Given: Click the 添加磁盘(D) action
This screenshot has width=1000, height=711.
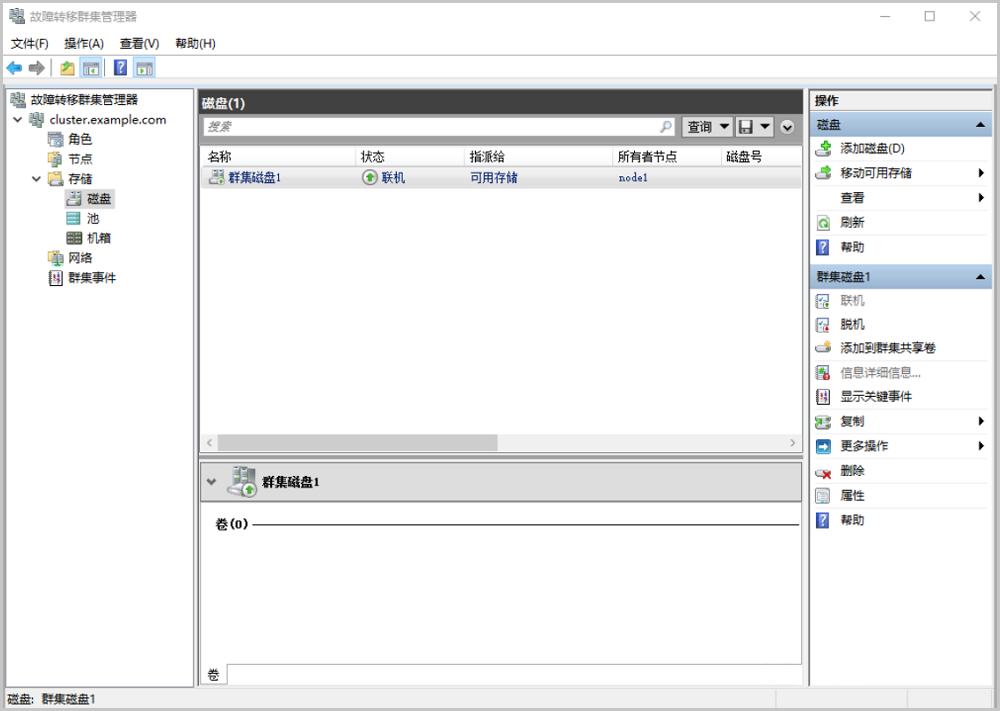Looking at the screenshot, I should tap(872, 149).
